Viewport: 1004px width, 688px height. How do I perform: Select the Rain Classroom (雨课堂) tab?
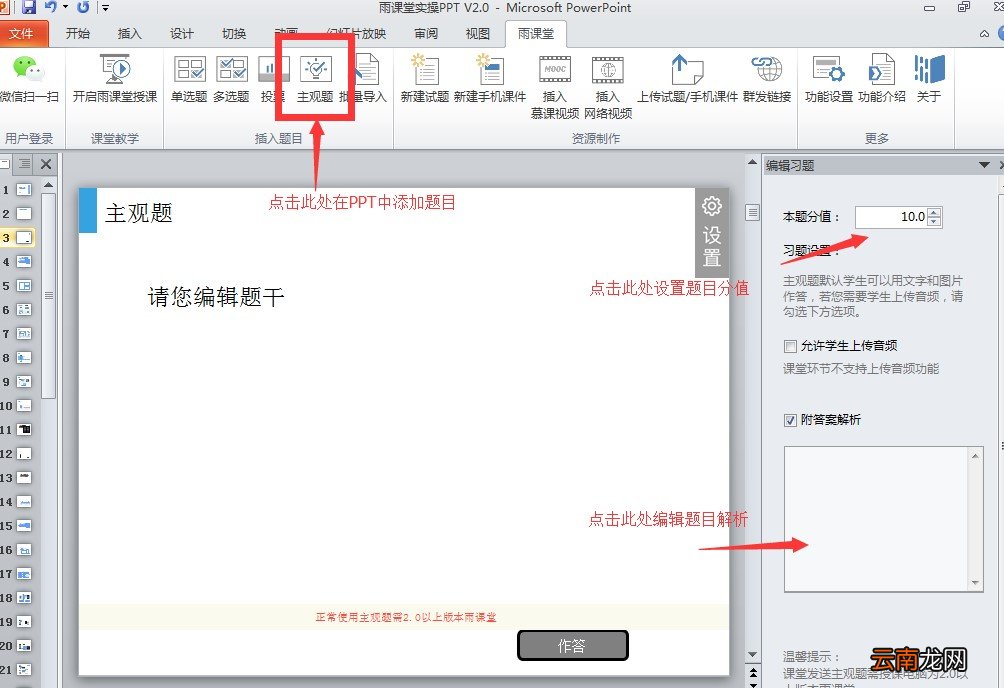tap(535, 33)
